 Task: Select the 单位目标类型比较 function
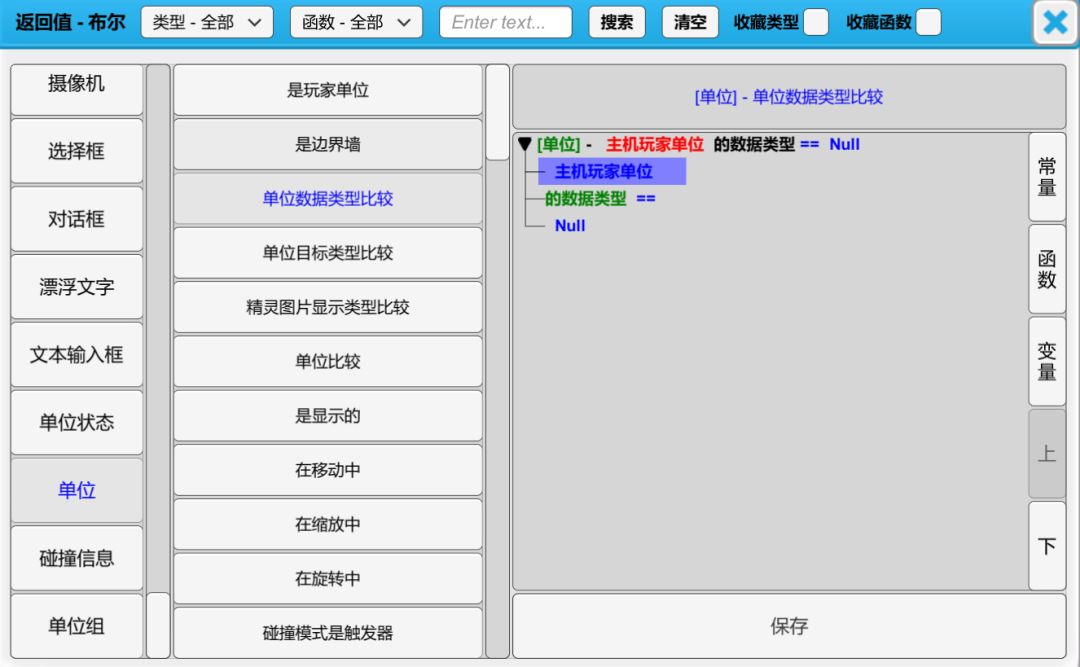tap(328, 253)
